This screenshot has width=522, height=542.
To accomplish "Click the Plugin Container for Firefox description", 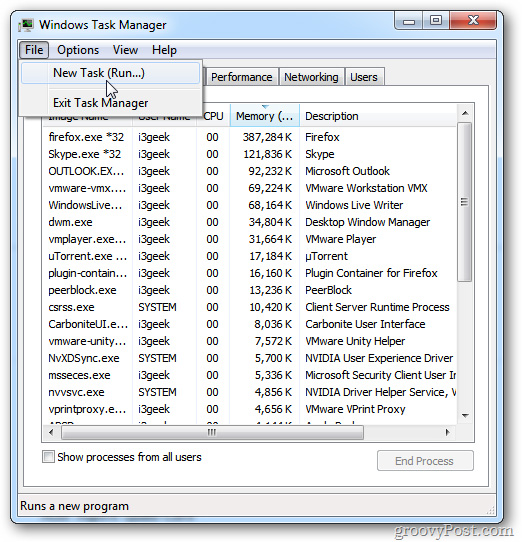I will (371, 273).
